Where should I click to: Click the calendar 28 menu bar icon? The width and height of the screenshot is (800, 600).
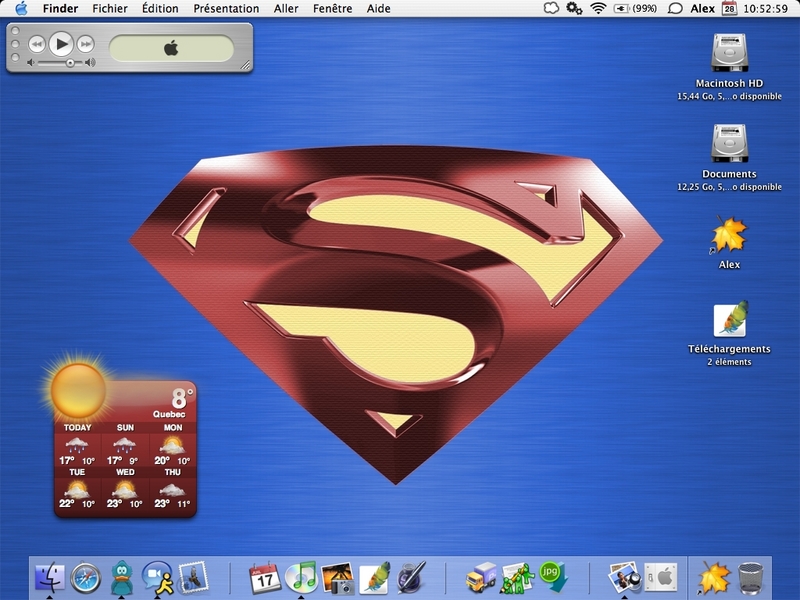pos(729,8)
